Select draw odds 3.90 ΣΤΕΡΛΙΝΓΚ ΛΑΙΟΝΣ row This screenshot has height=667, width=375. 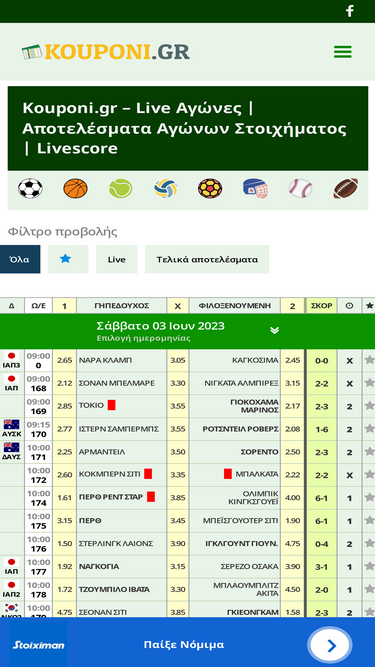coord(178,544)
